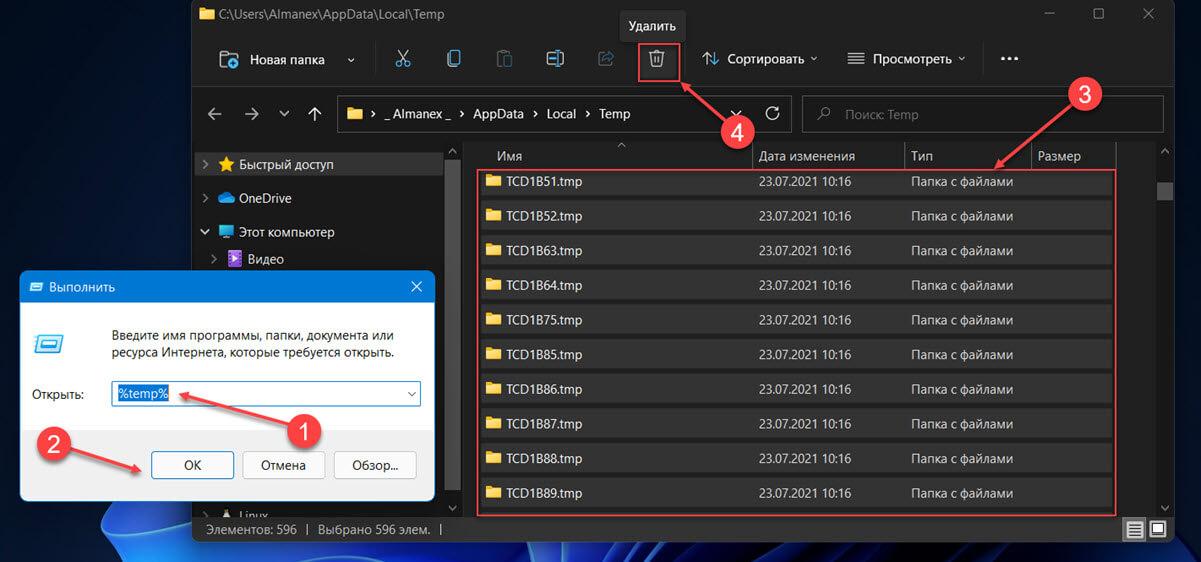Select the TCD1B85.tmp folder row
This screenshot has width=1201, height=562.
click(x=796, y=354)
